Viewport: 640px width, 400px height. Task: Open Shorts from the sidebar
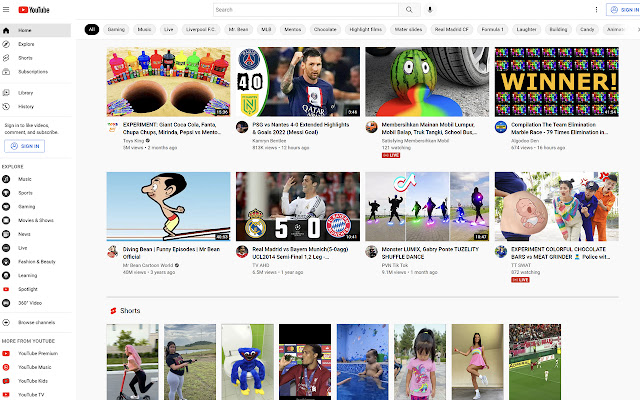click(36, 58)
